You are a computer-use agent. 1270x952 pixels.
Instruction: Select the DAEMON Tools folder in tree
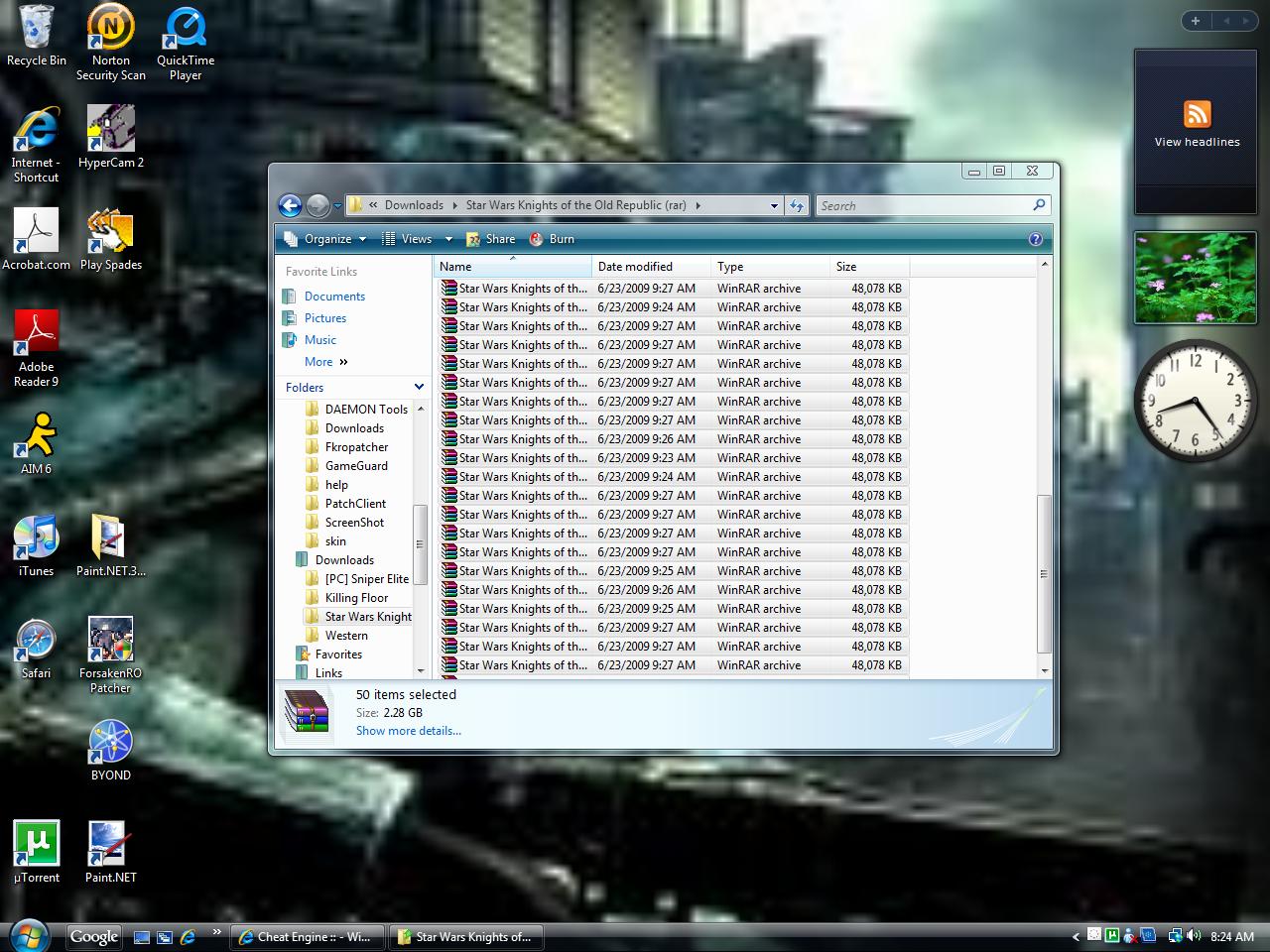pos(356,410)
